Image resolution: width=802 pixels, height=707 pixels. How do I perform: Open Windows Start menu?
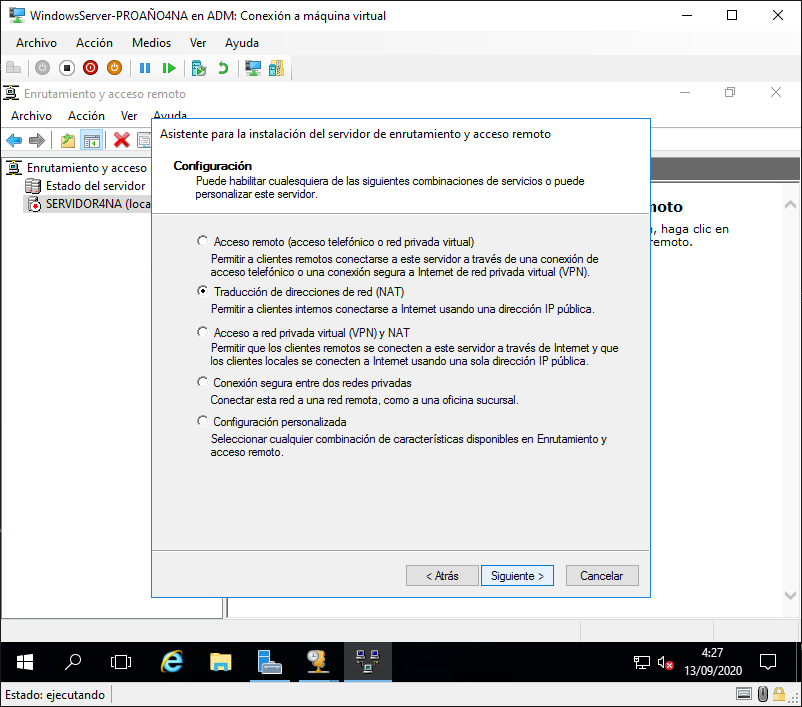(x=25, y=662)
